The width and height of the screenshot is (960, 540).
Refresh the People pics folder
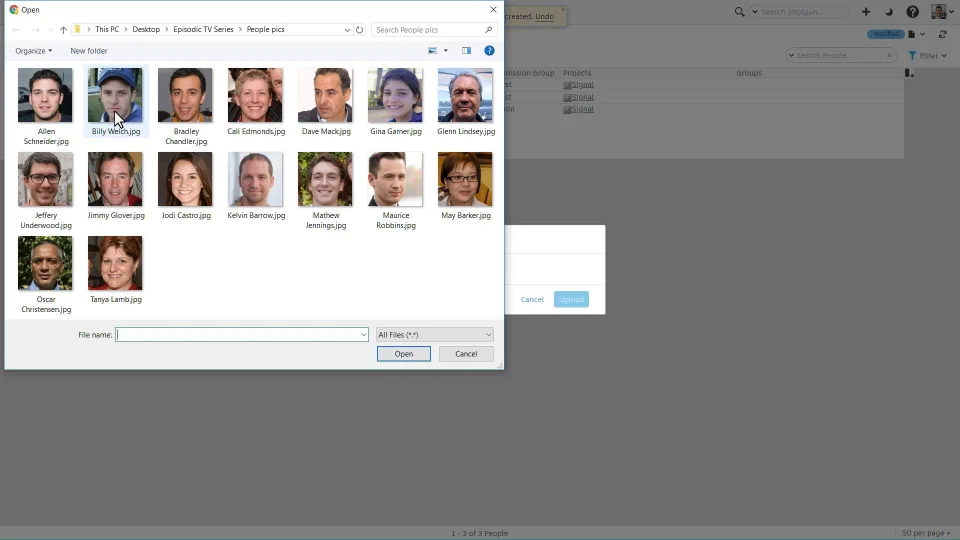click(x=359, y=29)
